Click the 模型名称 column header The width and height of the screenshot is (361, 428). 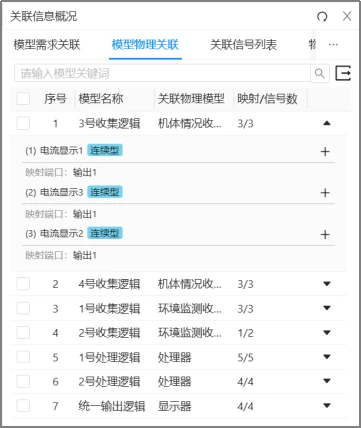click(101, 99)
